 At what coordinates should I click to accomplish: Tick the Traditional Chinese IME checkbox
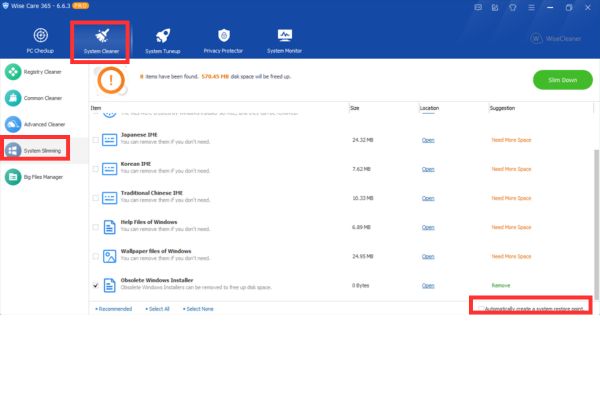coord(96,198)
